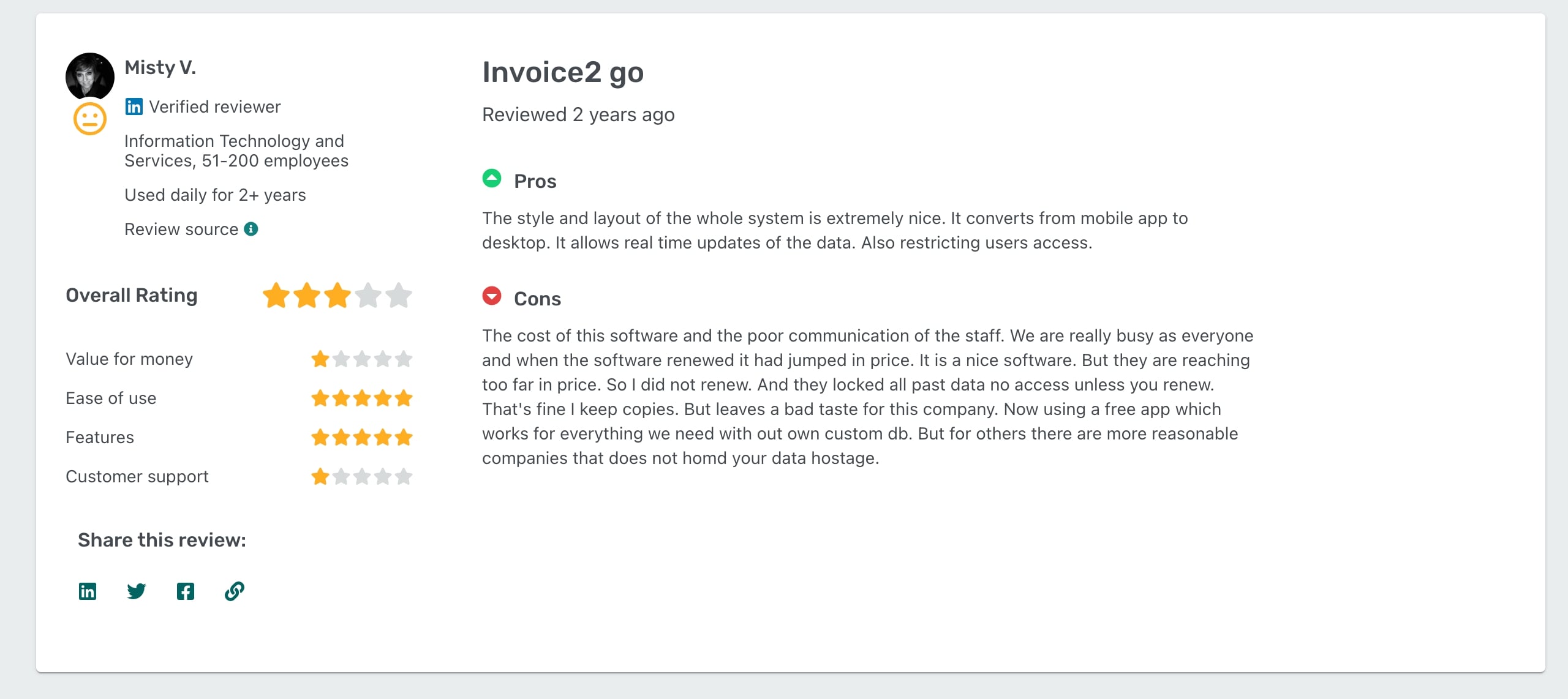Screen dimensions: 1568x699
Task: Select the third Overall Rating star
Action: click(338, 295)
